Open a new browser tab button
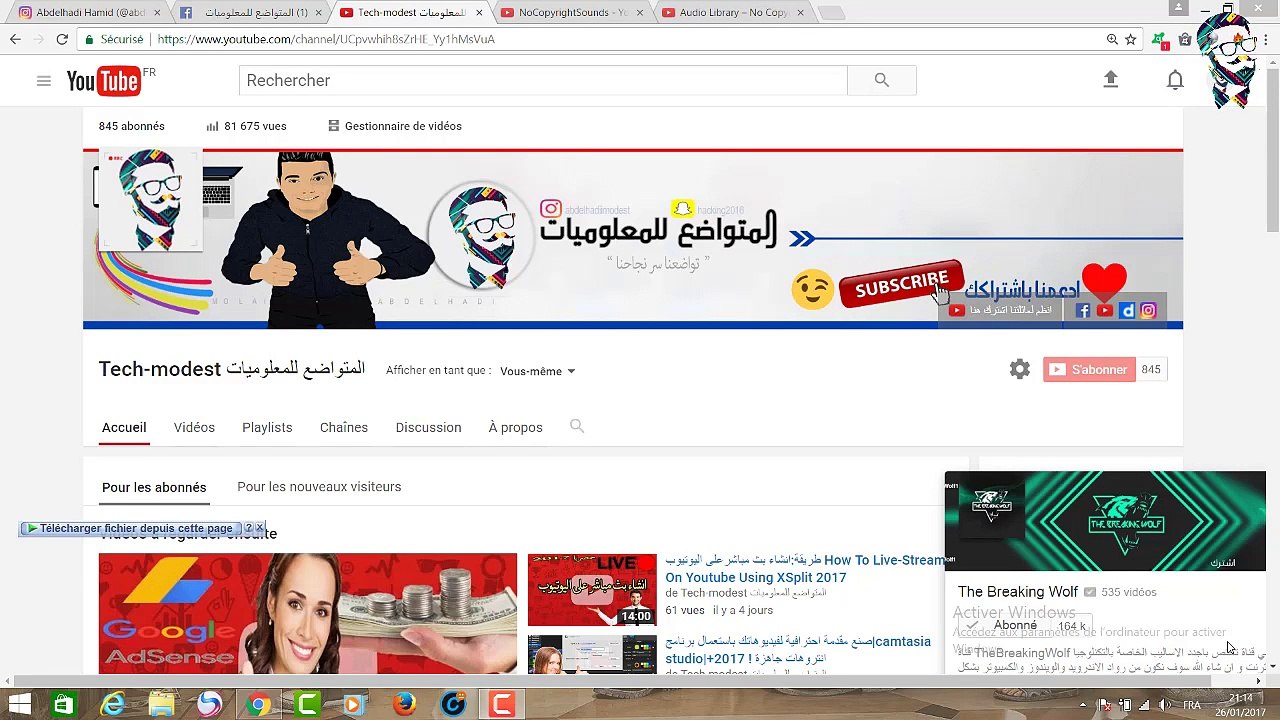Image resolution: width=1280 pixels, height=720 pixels. coord(830,13)
